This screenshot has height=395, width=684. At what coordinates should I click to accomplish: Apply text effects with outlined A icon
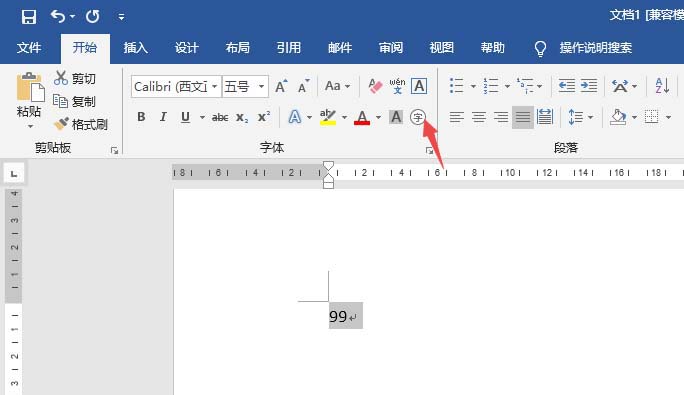click(295, 117)
